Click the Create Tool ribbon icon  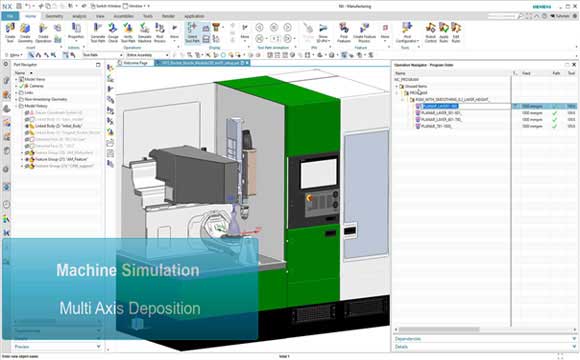(10, 32)
